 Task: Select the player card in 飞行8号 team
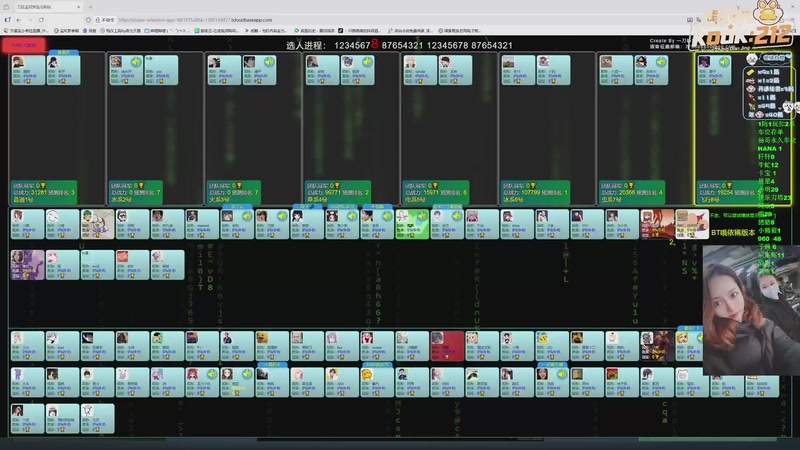[x=714, y=70]
